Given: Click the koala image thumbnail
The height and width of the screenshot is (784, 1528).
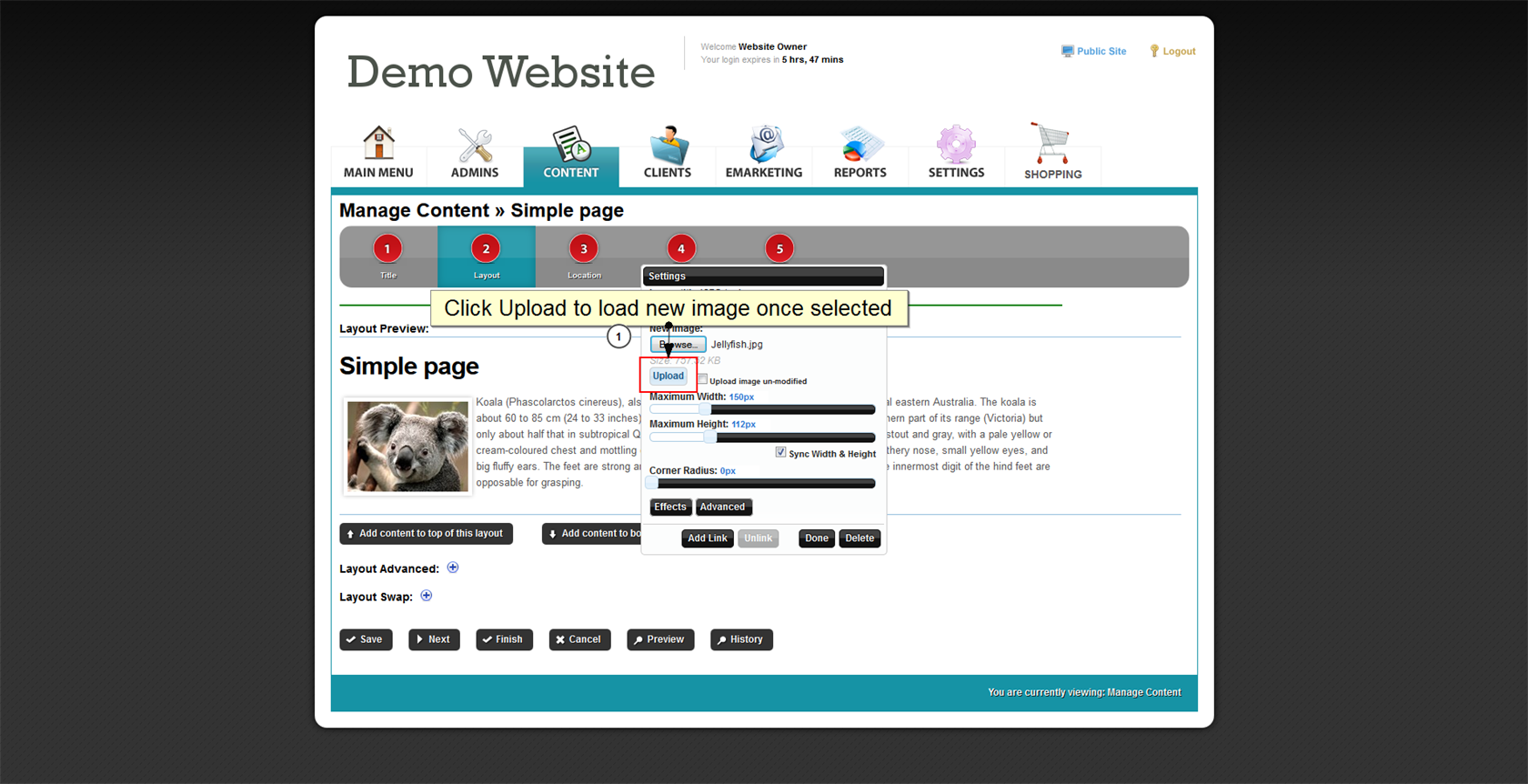Looking at the screenshot, I should [407, 447].
